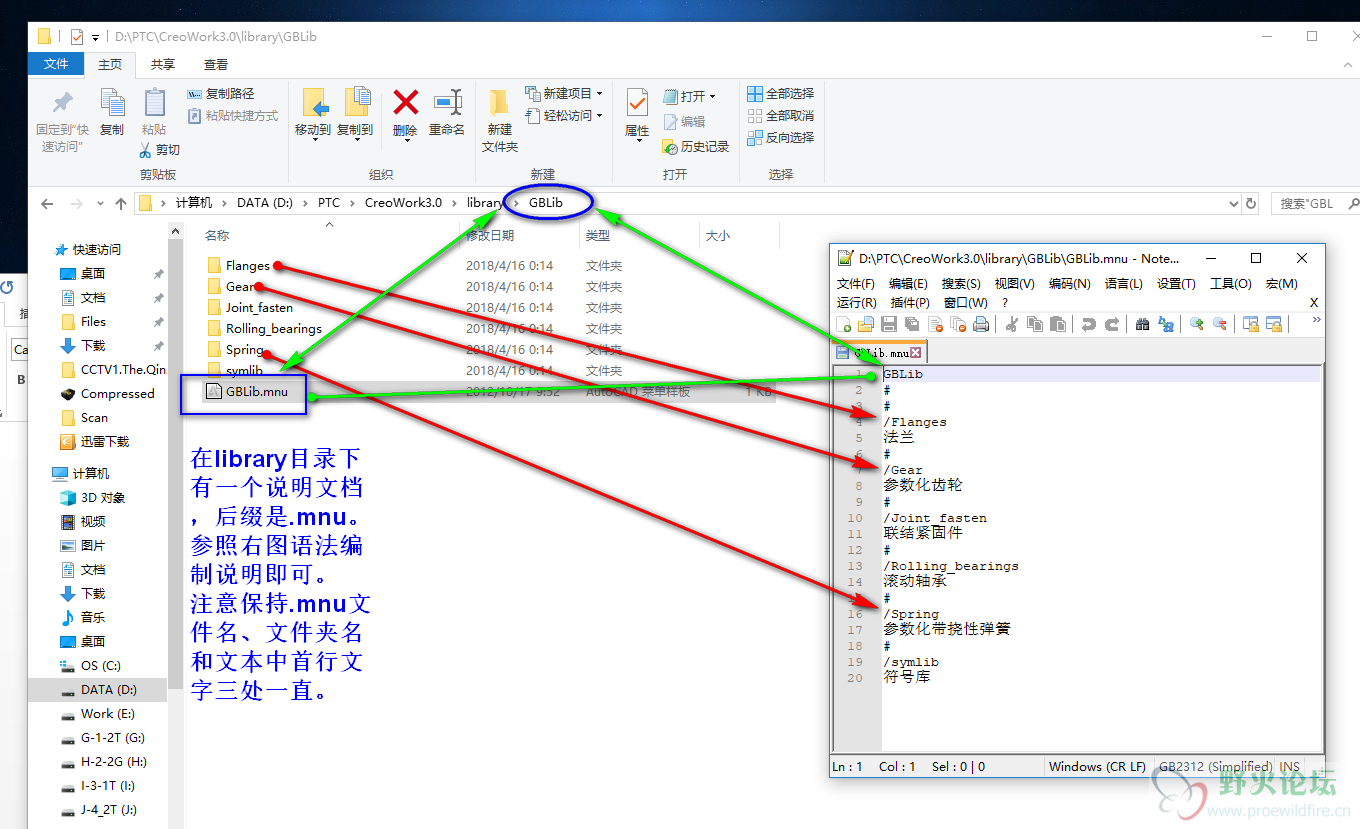Open the 打开 dropdown in the ribbon
The image size is (1360, 829).
pos(712,97)
